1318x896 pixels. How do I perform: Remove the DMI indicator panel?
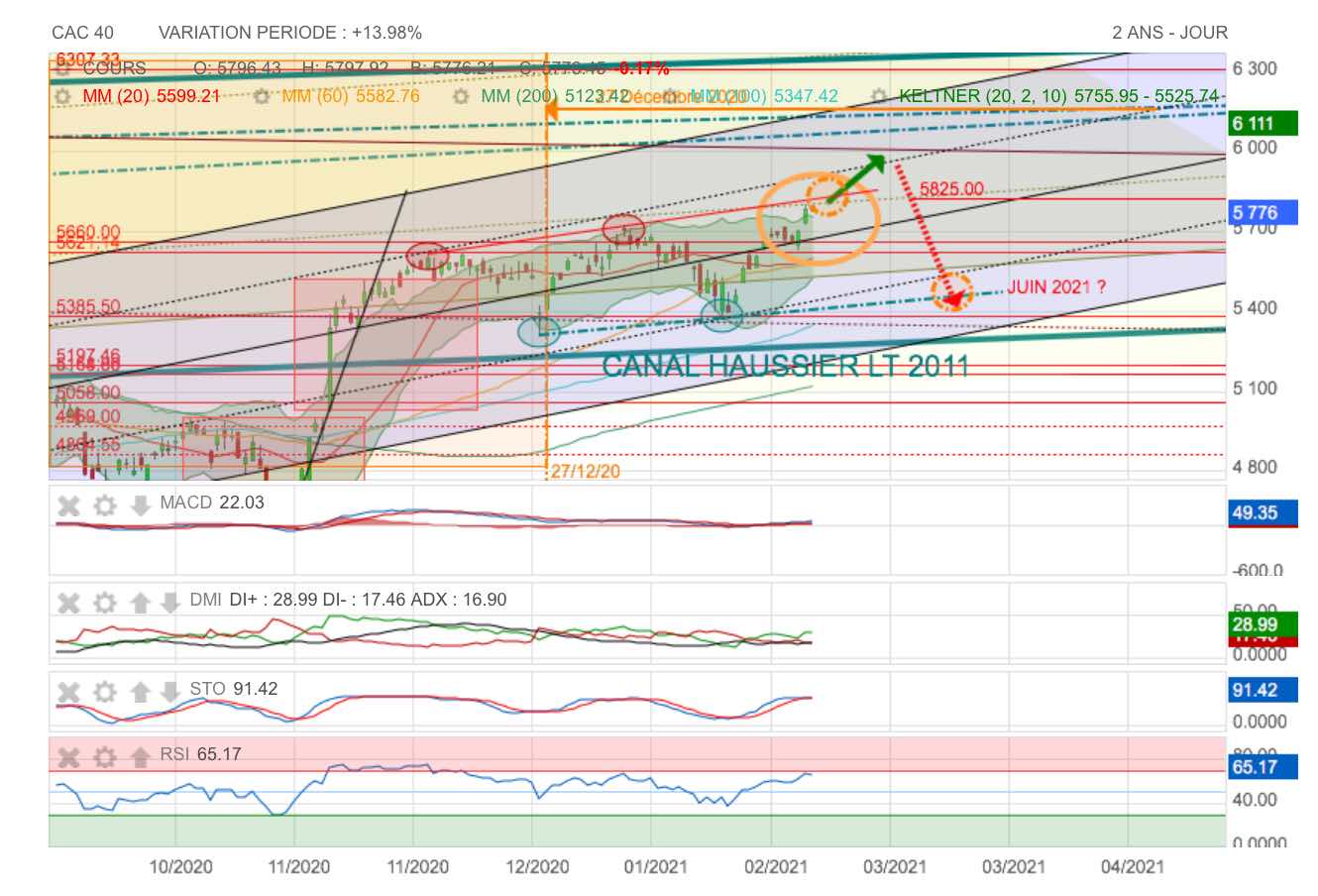coord(68,603)
